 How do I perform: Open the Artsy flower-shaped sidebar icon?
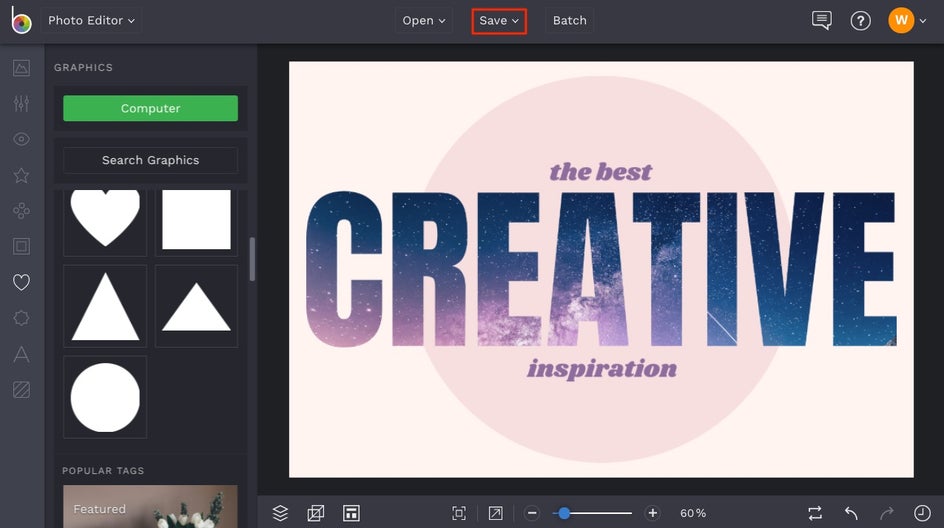(x=21, y=211)
